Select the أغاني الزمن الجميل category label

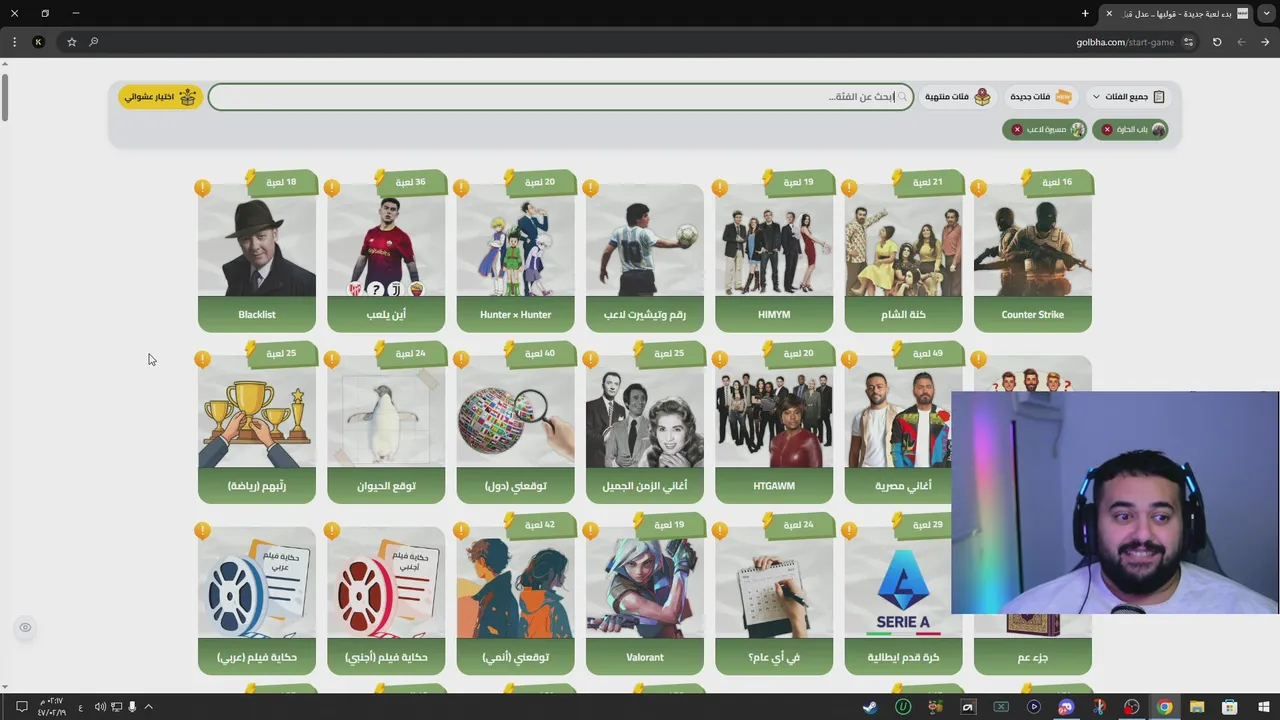coord(645,486)
